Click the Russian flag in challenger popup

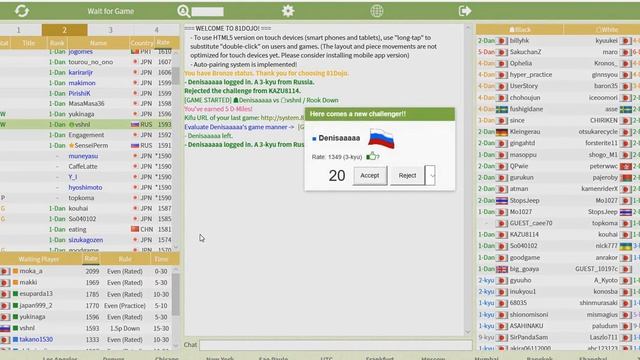point(381,138)
